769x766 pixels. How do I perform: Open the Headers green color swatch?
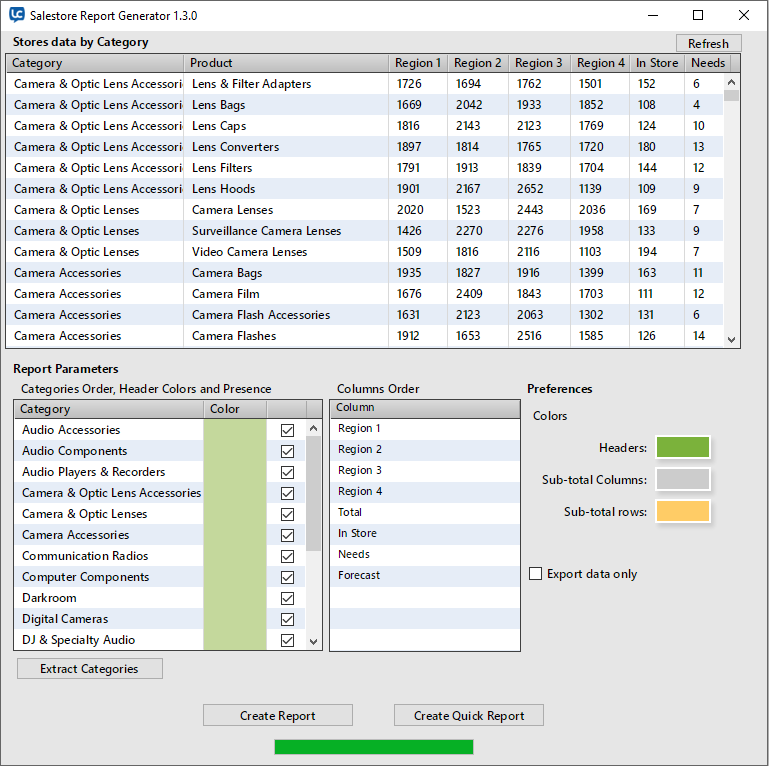click(x=683, y=448)
